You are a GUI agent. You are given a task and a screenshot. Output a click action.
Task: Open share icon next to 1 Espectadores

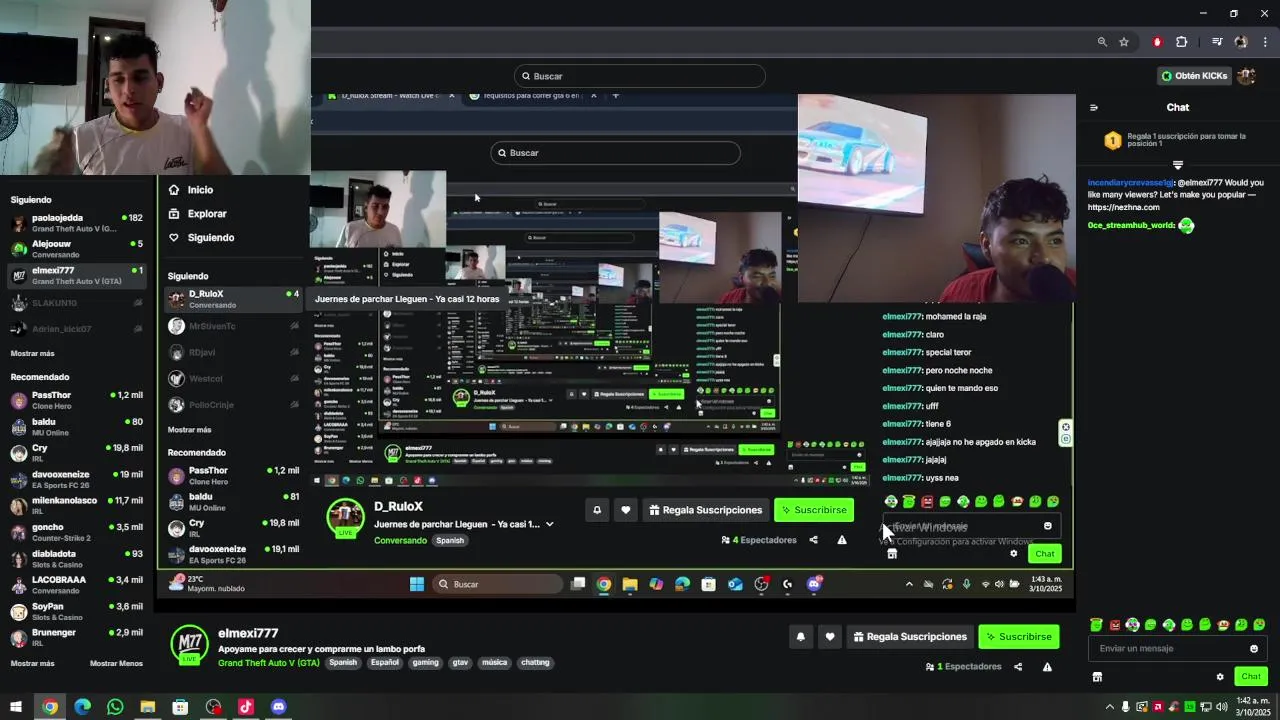pyautogui.click(x=1018, y=667)
